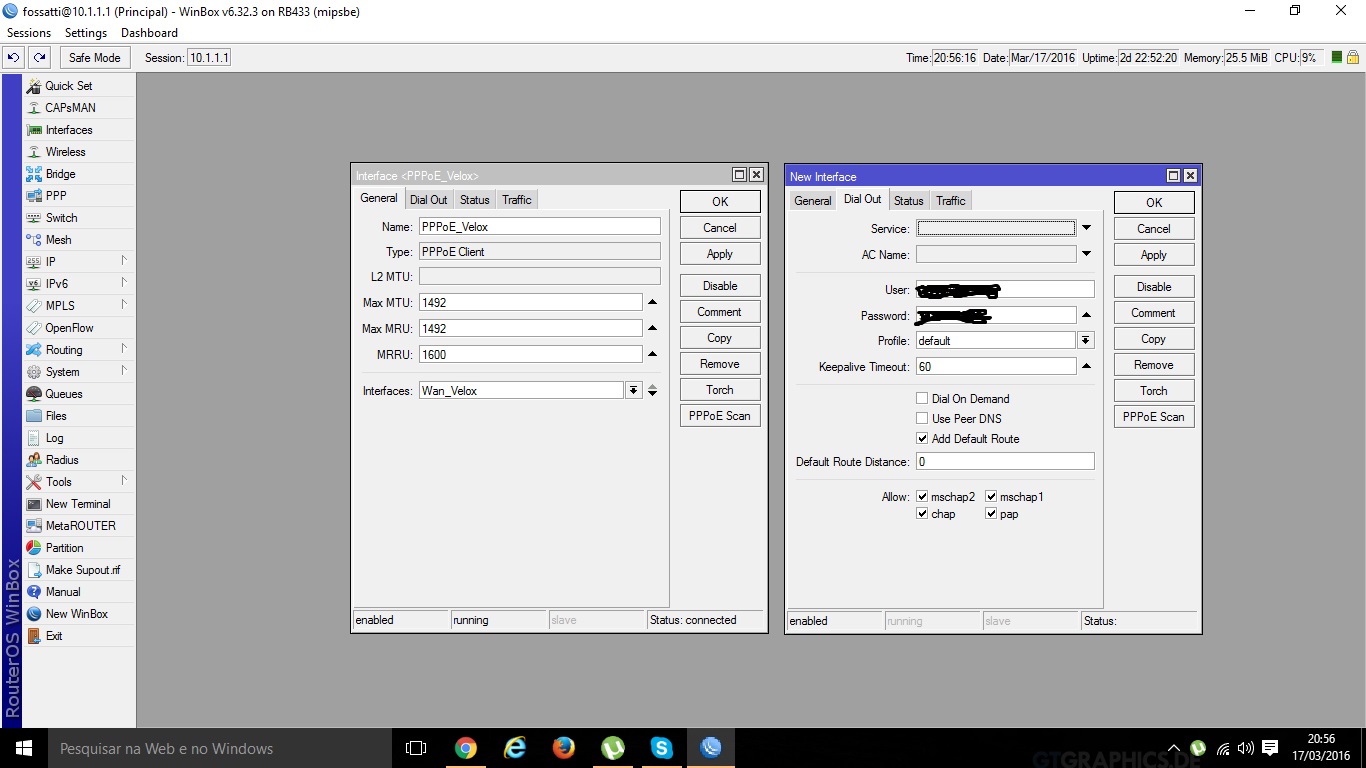The height and width of the screenshot is (768, 1366).
Task: Open Firefox from the Windows taskbar
Action: click(563, 748)
